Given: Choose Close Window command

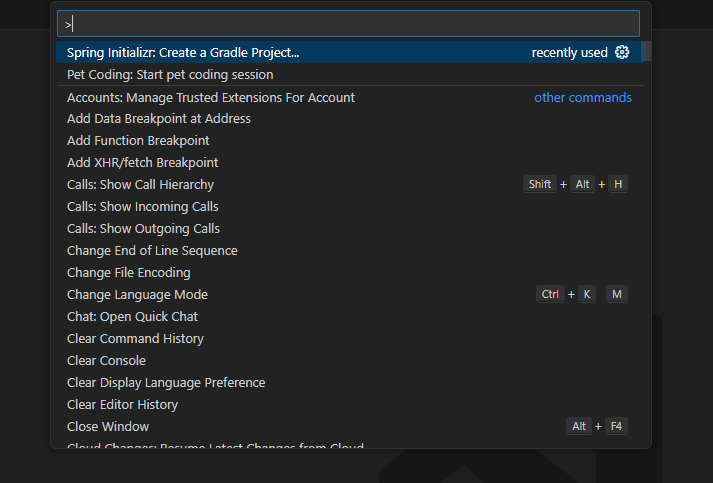Looking at the screenshot, I should point(350,427).
